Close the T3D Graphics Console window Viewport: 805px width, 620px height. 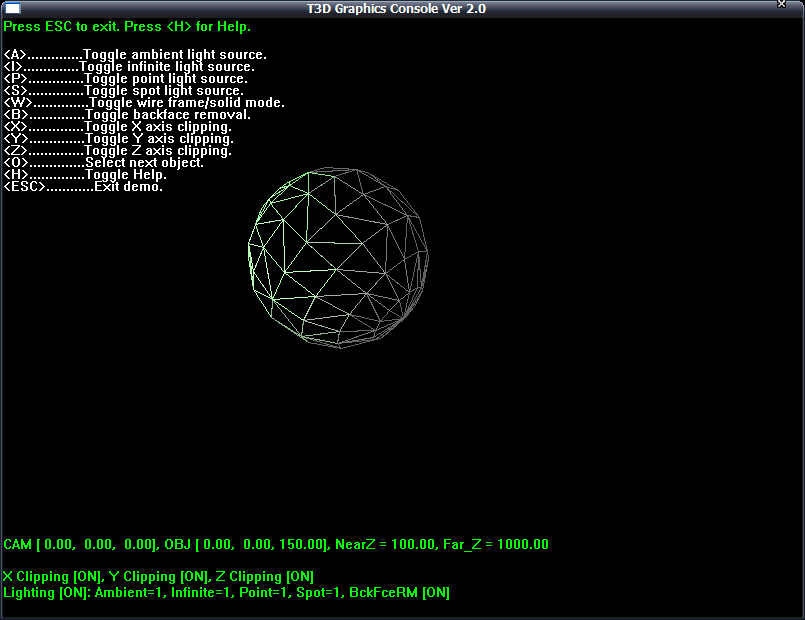(x=781, y=4)
